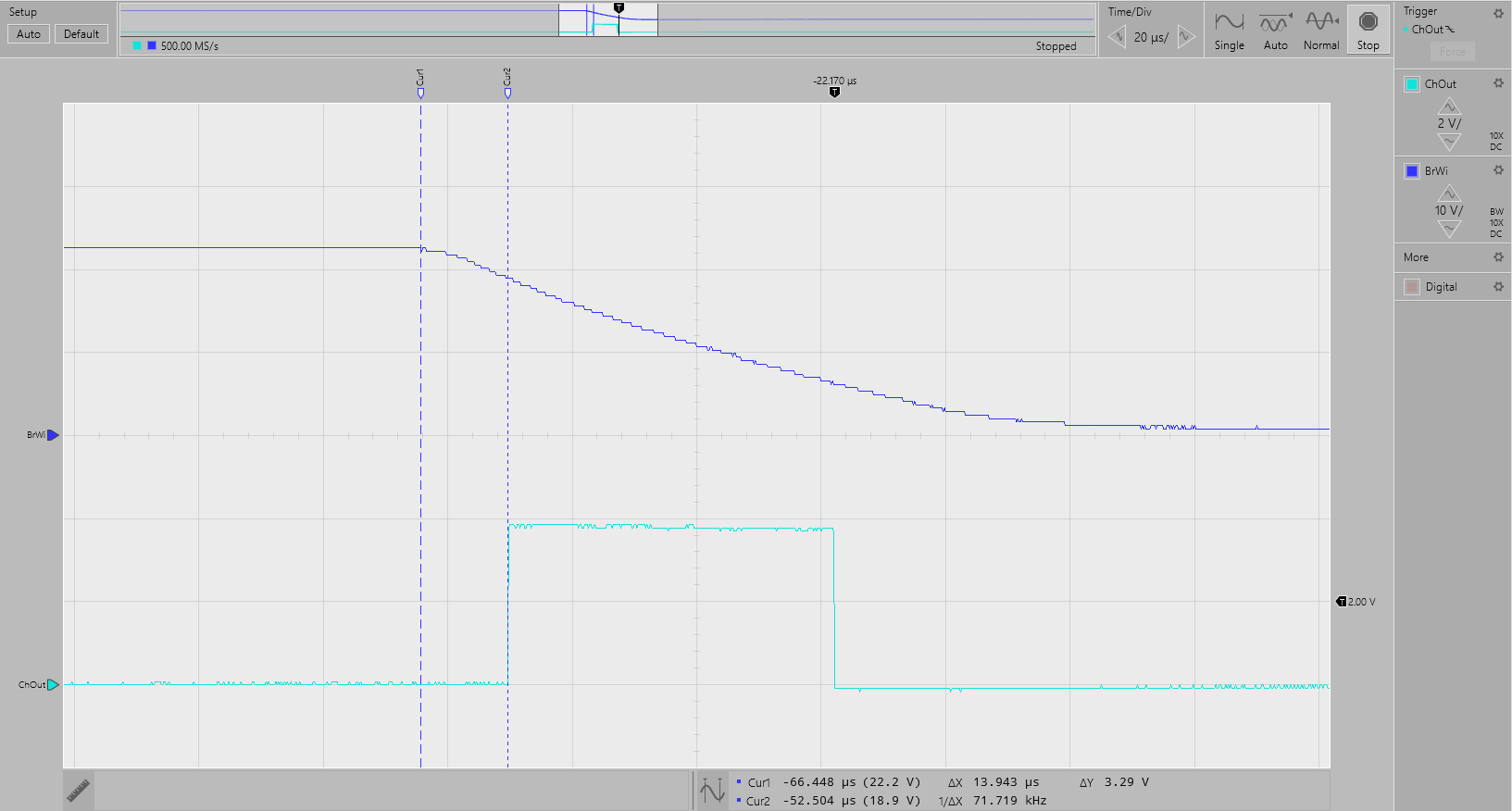The width and height of the screenshot is (1512, 811).
Task: Start a Single acquisition
Action: 1229,29
